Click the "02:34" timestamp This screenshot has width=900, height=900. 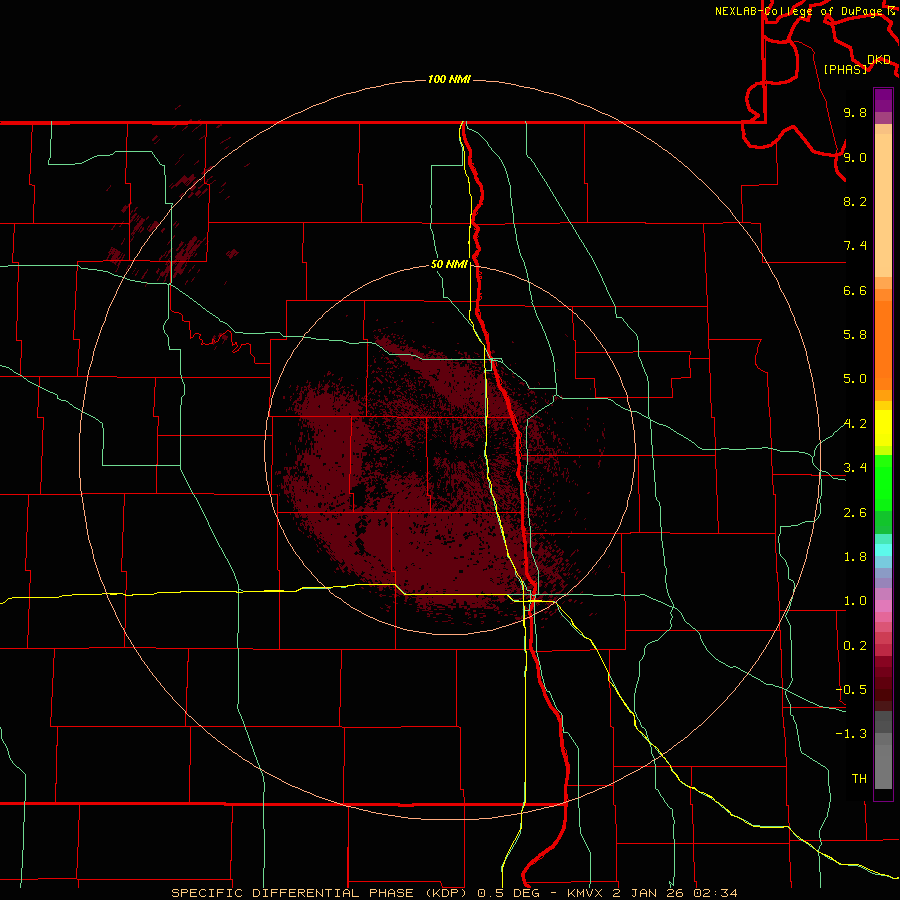pos(715,893)
